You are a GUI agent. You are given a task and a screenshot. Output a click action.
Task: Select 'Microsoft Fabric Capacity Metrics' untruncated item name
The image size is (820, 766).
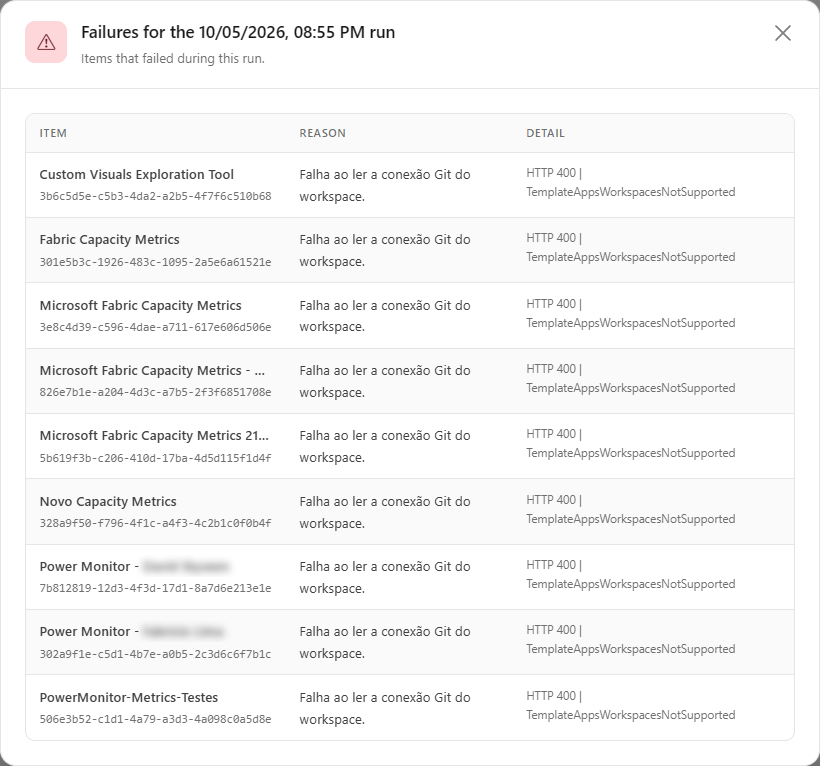click(140, 305)
